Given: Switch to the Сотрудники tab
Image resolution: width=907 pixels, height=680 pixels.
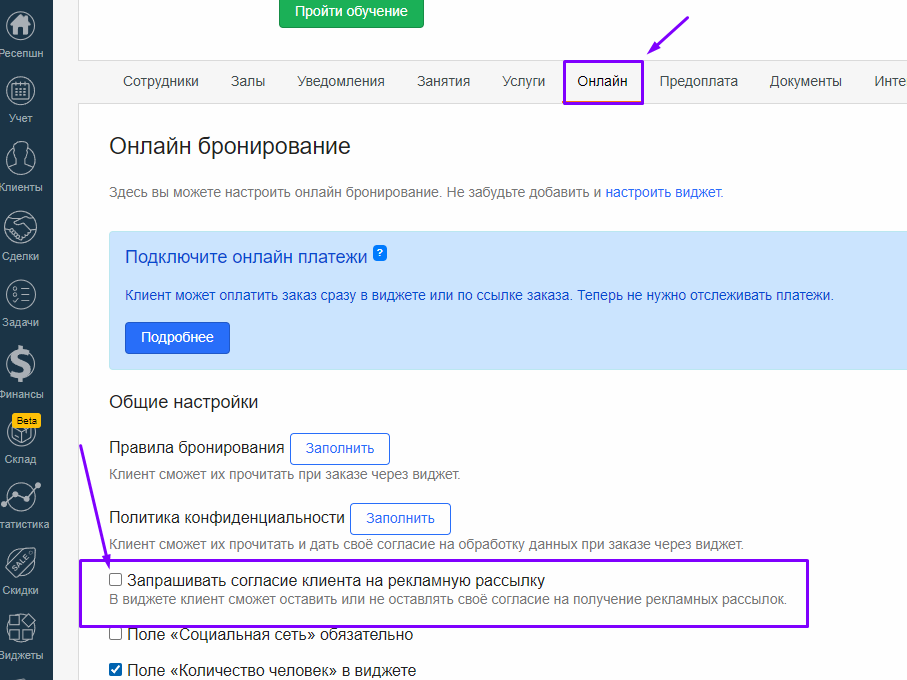Looking at the screenshot, I should pos(161,82).
